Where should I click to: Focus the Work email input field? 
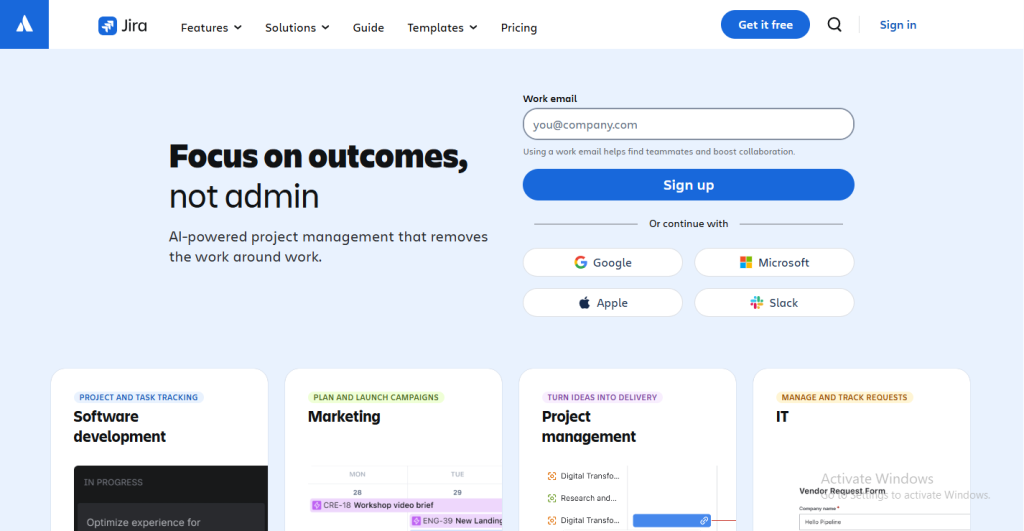point(688,125)
